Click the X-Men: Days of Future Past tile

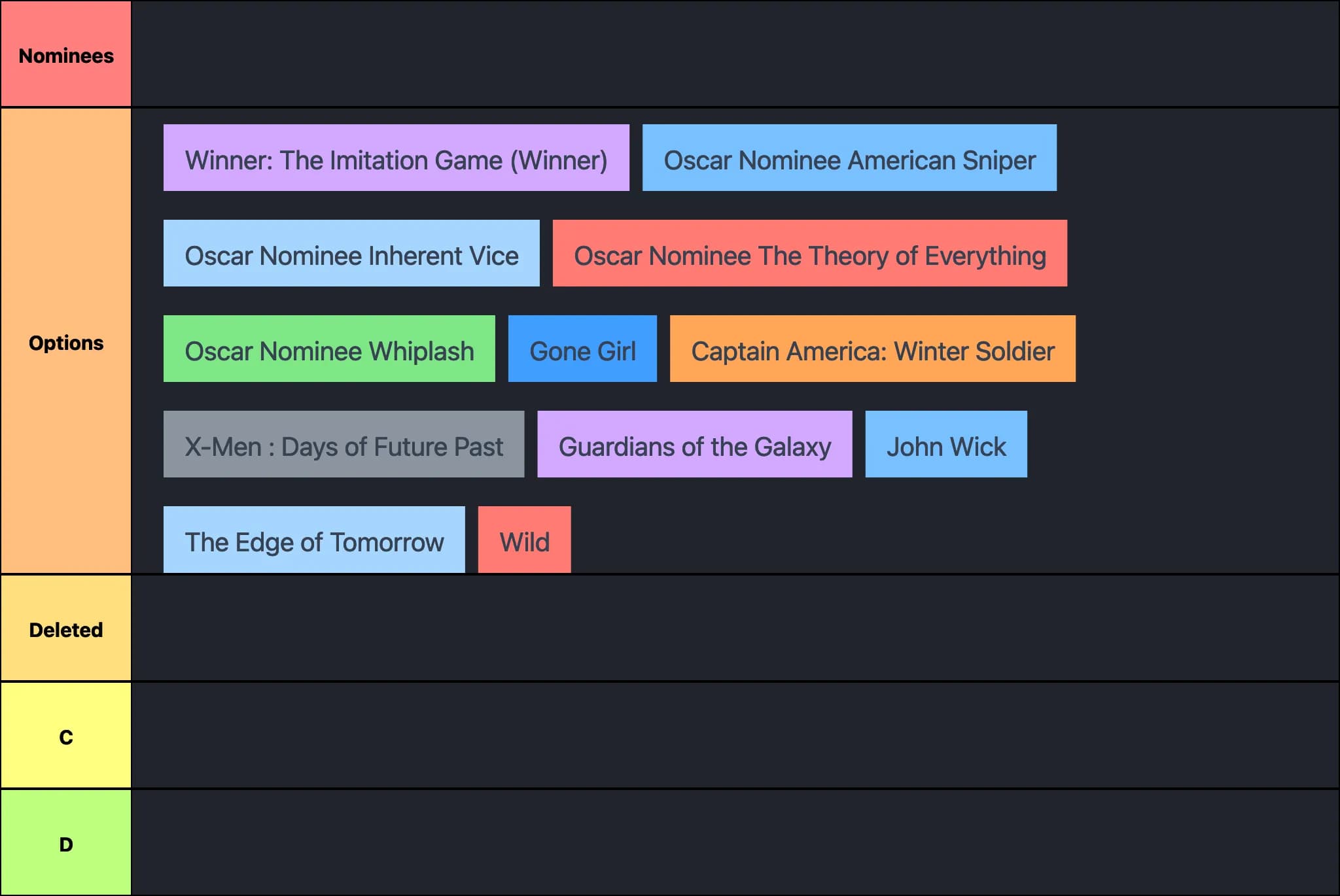pos(344,445)
